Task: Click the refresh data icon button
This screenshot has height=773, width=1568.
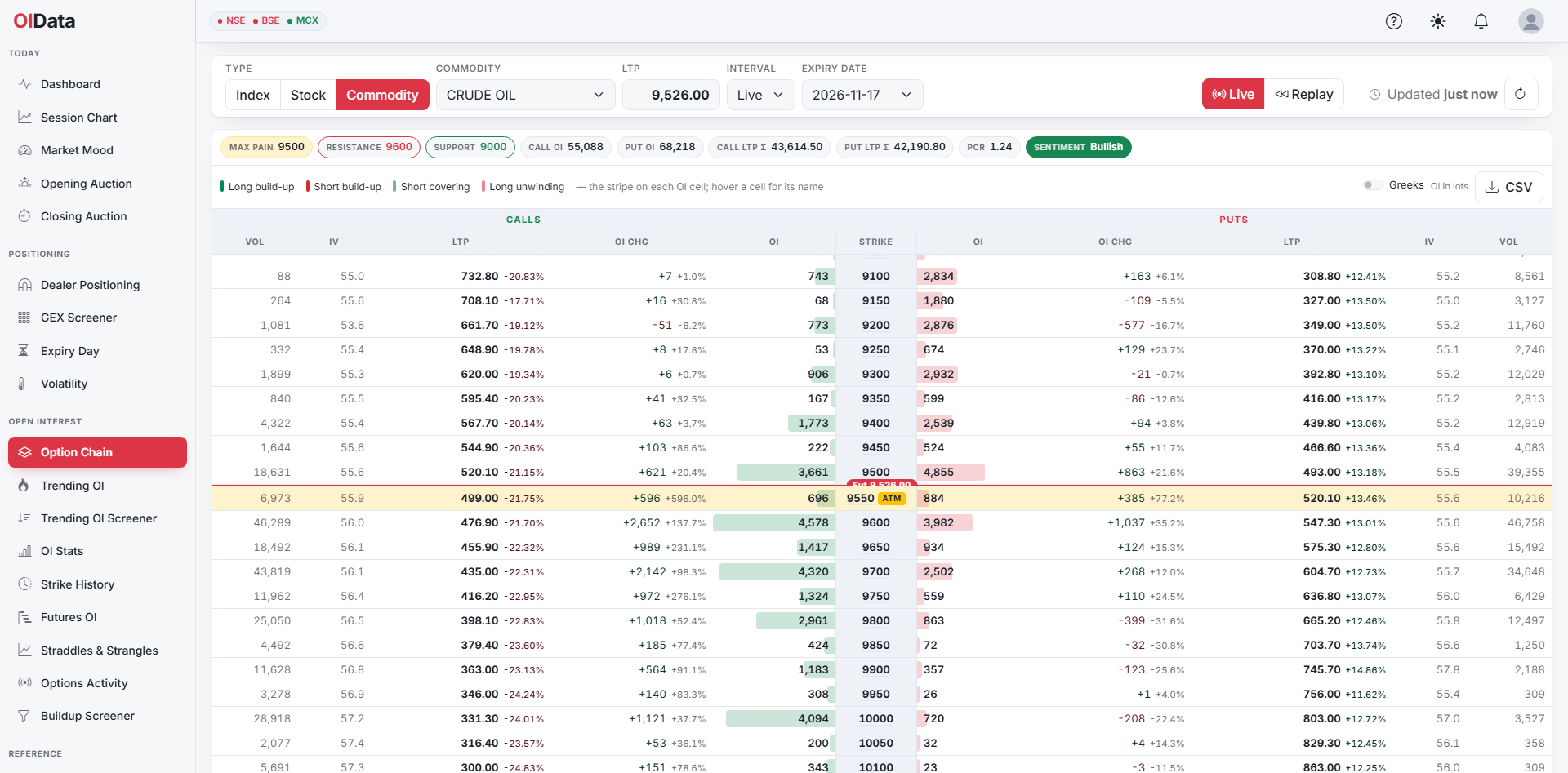Action: coord(1520,94)
